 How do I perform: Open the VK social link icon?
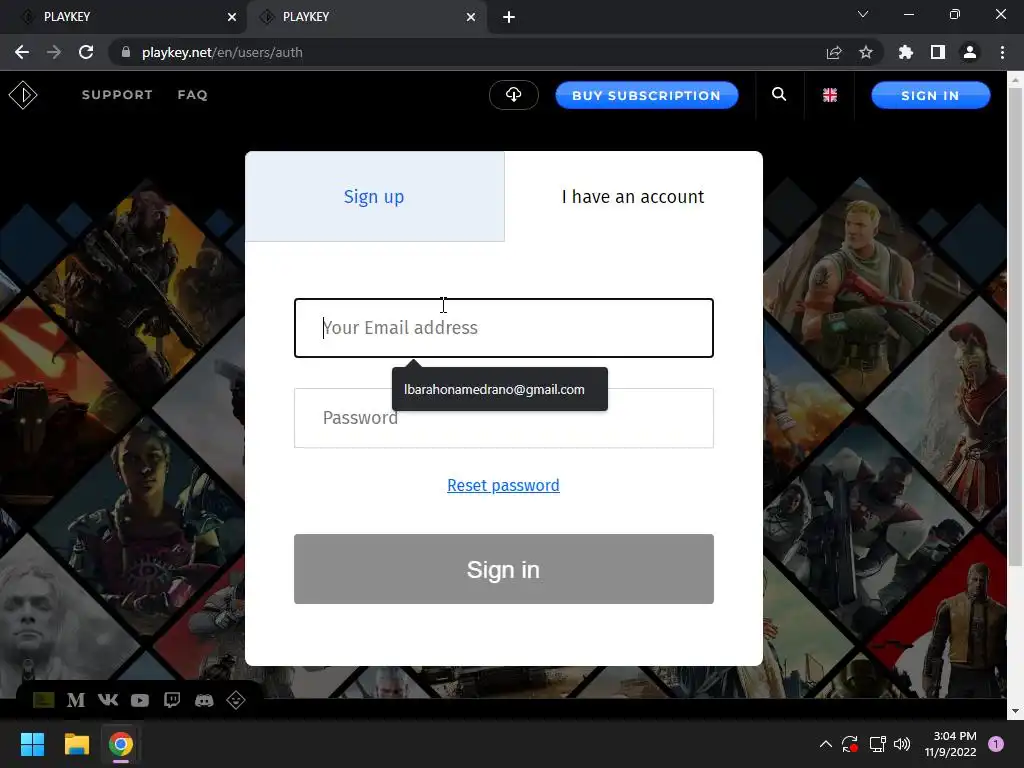point(108,700)
